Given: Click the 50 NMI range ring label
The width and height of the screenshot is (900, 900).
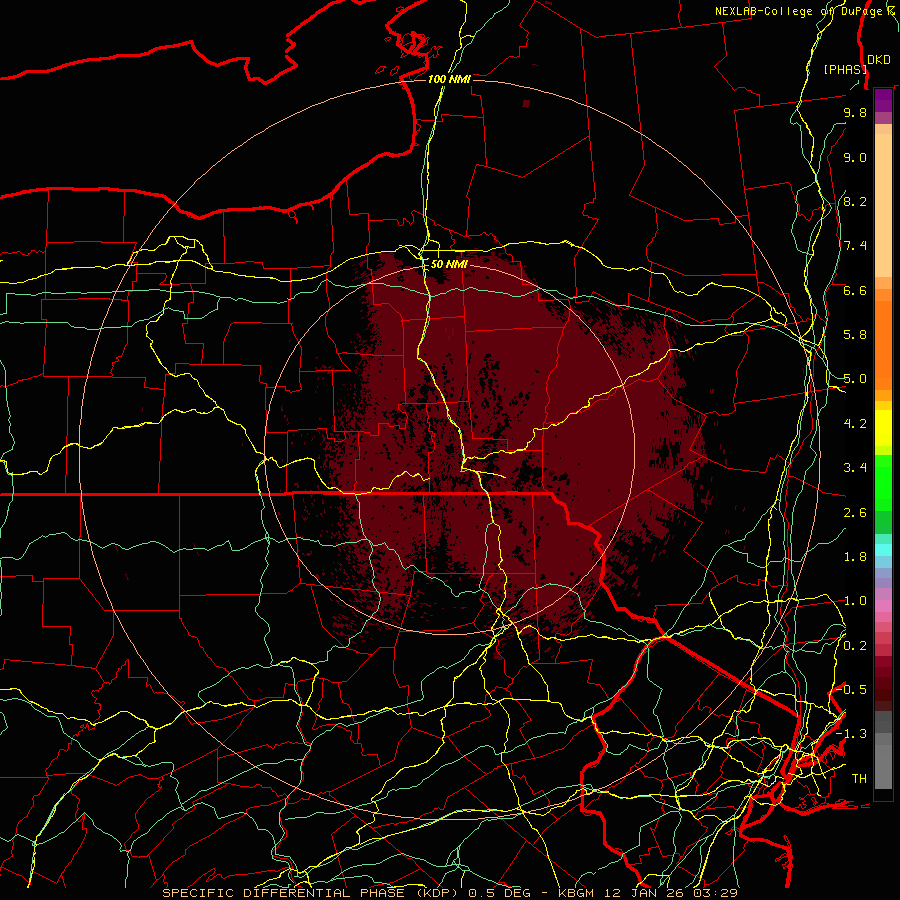Looking at the screenshot, I should 449,264.
